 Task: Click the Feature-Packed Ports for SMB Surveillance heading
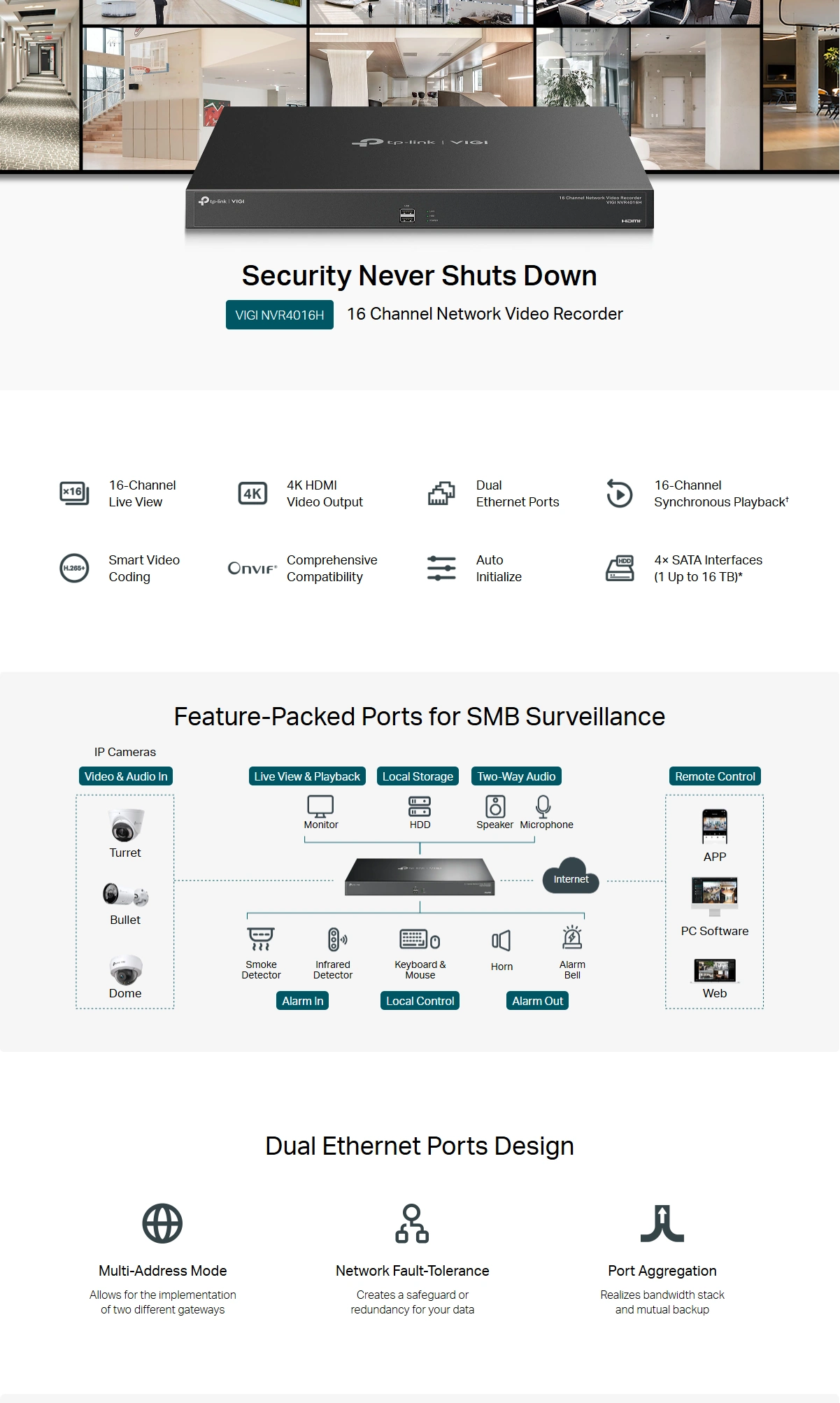pyautogui.click(x=419, y=717)
